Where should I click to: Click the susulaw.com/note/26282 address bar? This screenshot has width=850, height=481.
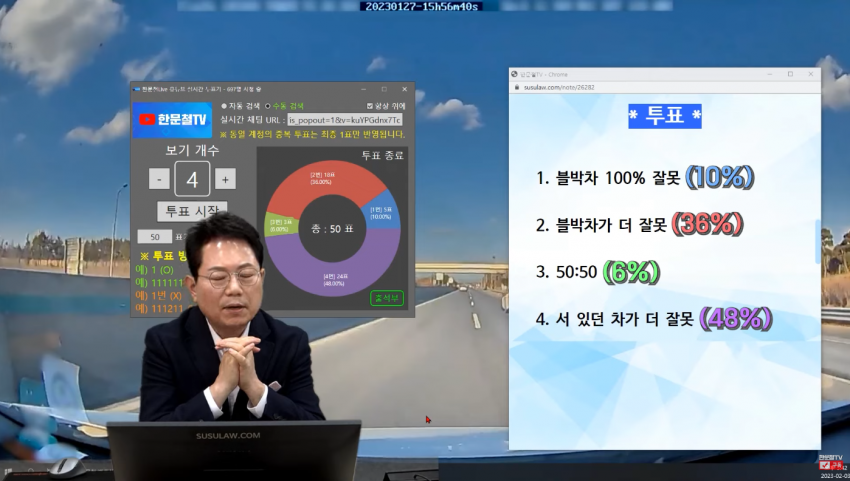559,87
